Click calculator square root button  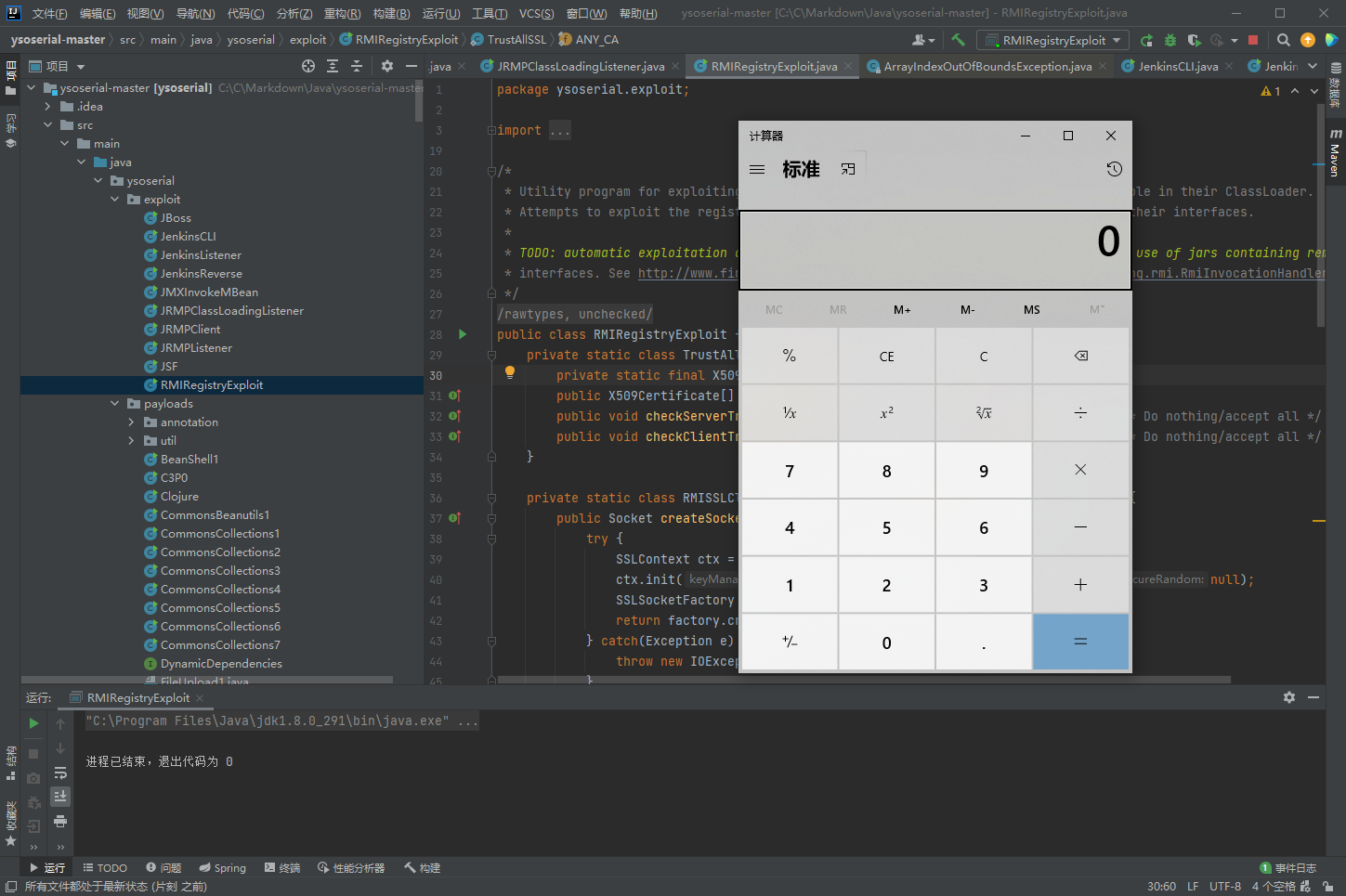click(x=984, y=412)
